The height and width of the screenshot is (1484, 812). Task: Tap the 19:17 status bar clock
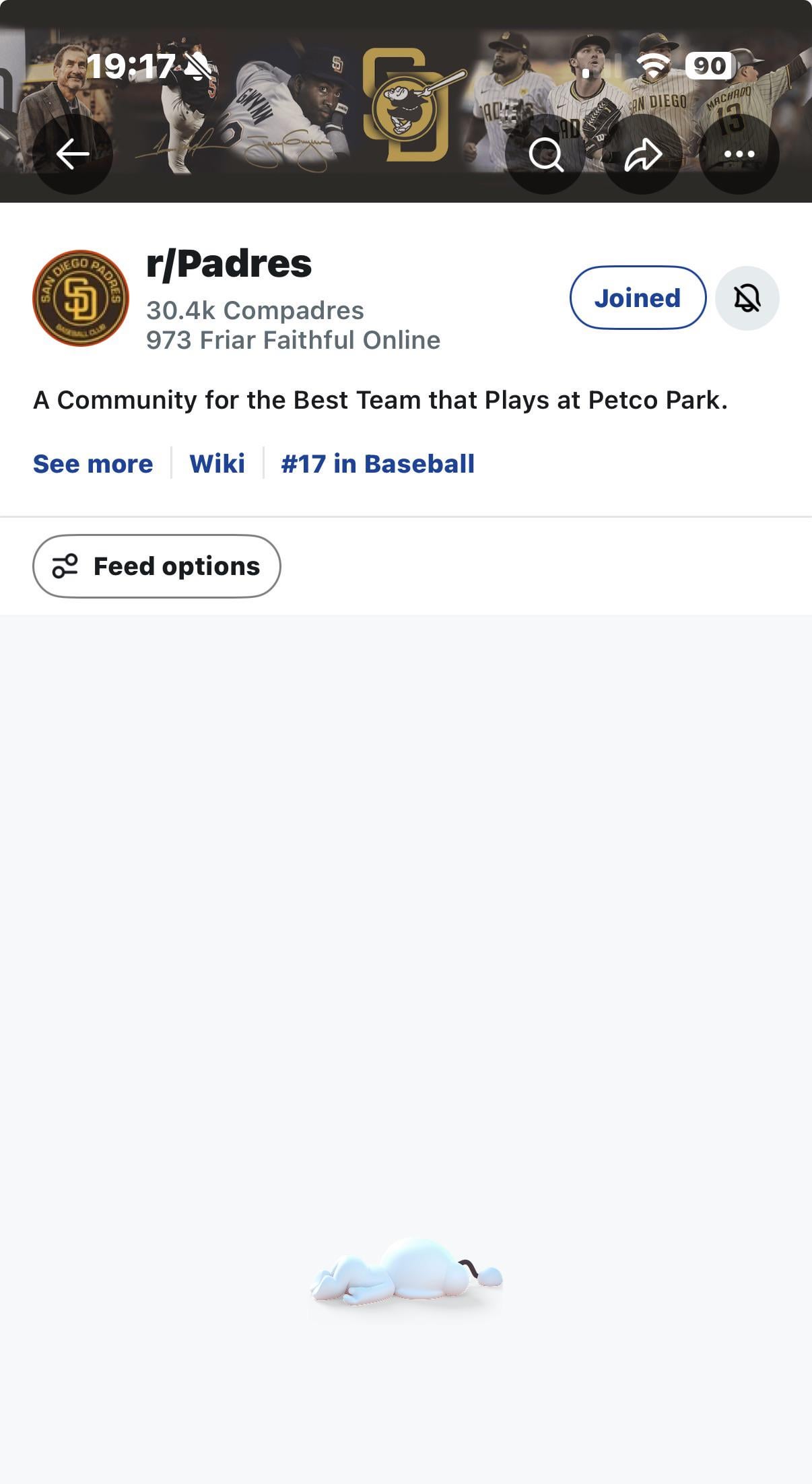pyautogui.click(x=131, y=67)
